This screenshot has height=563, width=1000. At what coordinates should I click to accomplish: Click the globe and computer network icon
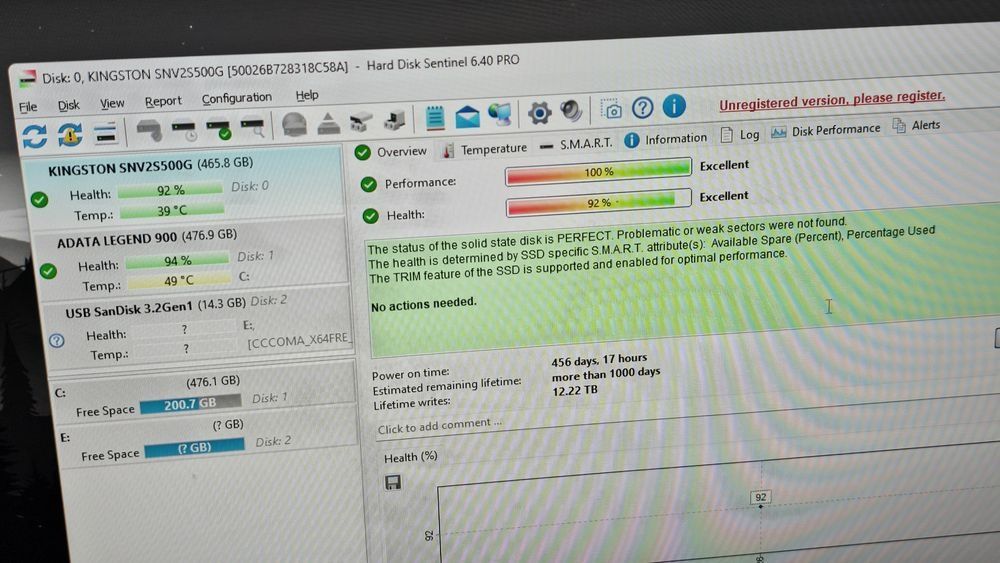(500, 115)
